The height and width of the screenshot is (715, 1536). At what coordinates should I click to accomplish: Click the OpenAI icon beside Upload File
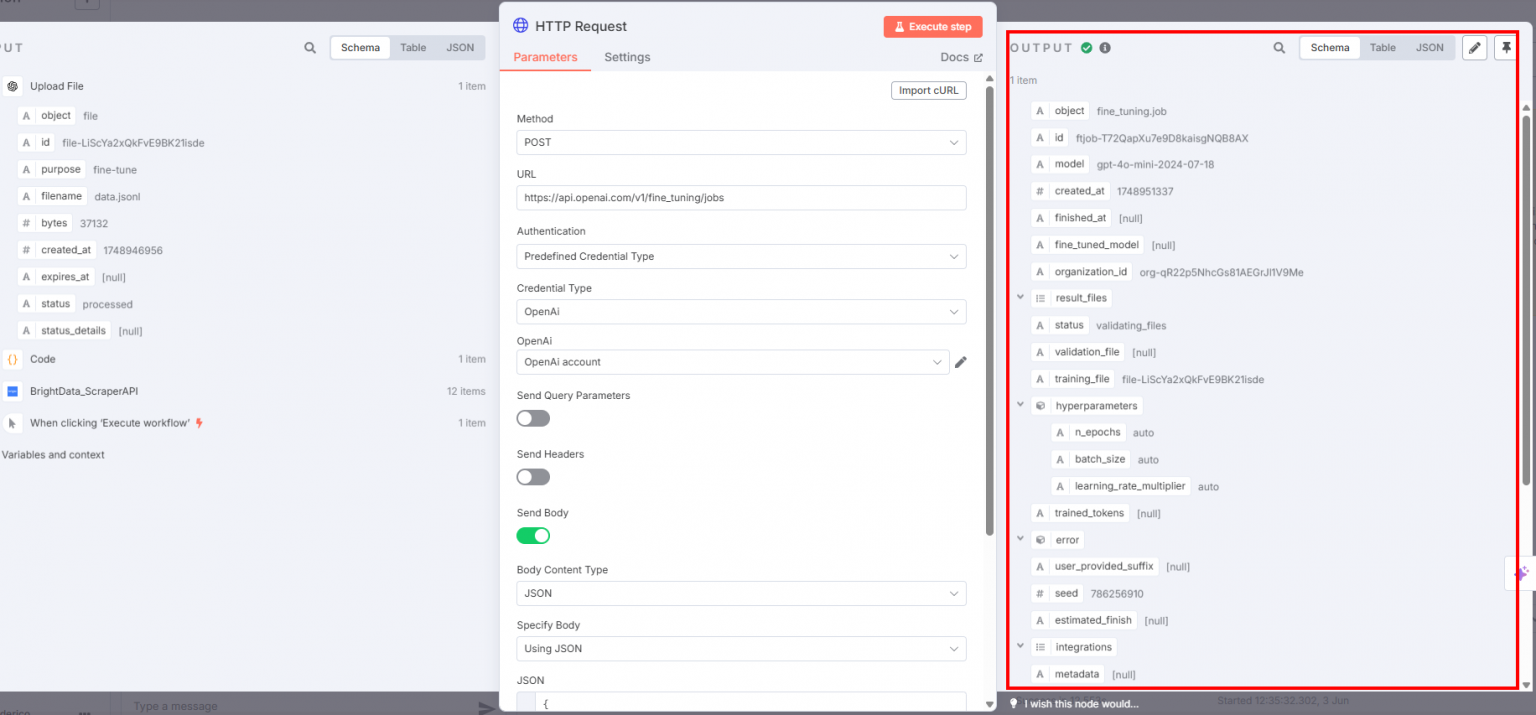point(11,86)
